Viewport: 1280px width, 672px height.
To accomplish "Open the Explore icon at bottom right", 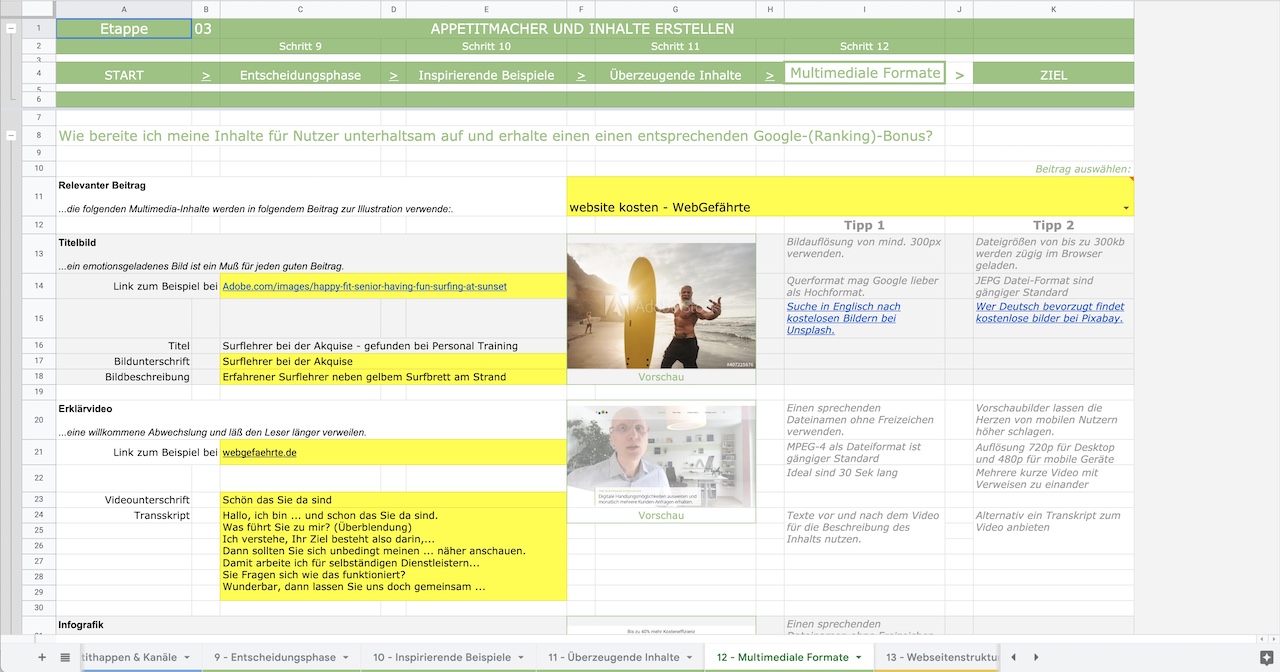I will tap(1266, 657).
